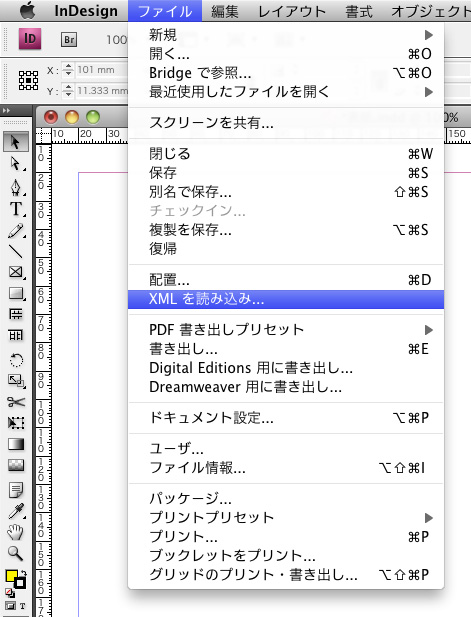Screen dimensions: 471x617
Task: Expand the tools panel double-arrow
Action: click(6, 111)
